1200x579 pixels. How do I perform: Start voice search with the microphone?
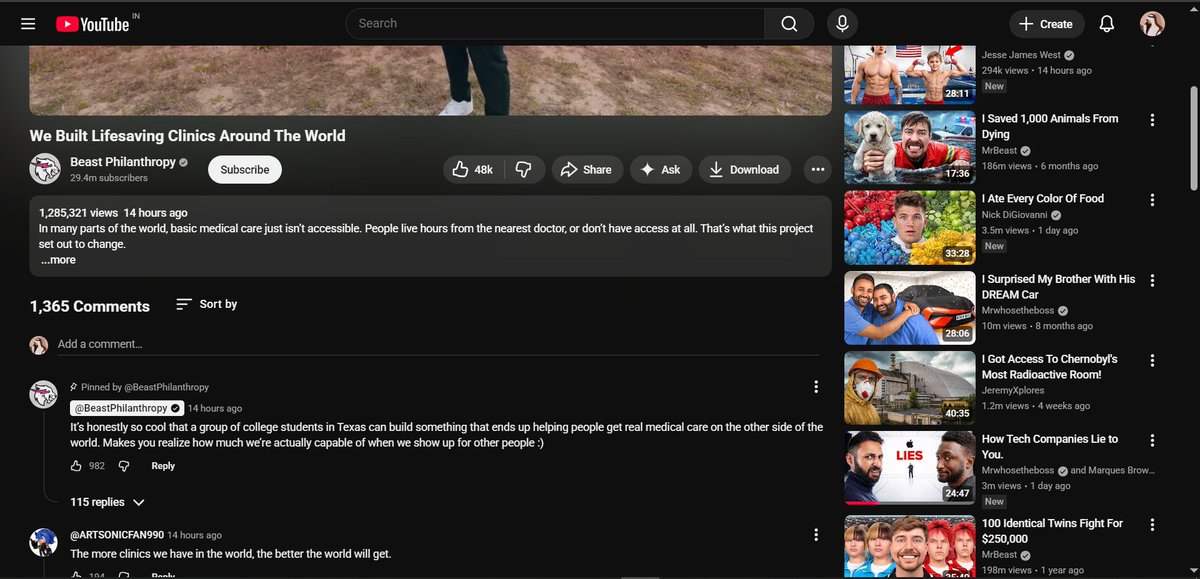coord(842,24)
